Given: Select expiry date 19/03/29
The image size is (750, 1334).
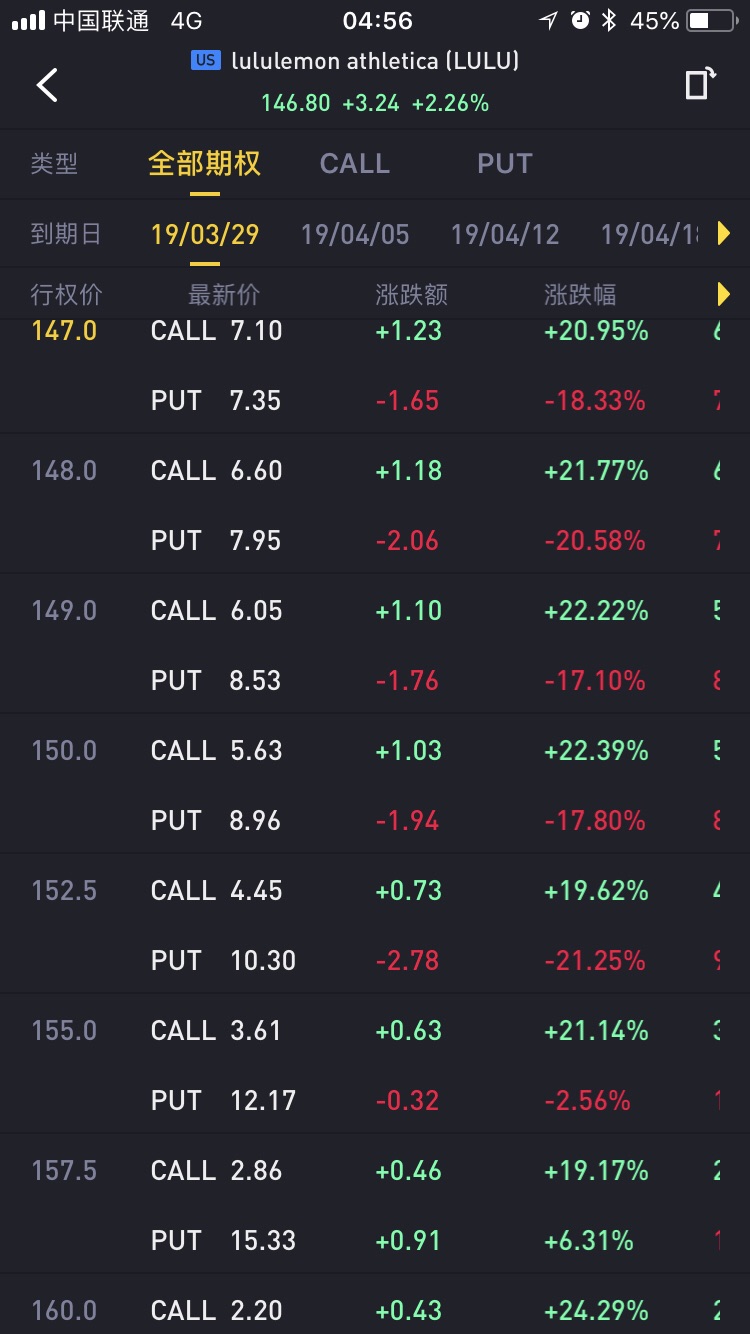Looking at the screenshot, I should (x=205, y=234).
